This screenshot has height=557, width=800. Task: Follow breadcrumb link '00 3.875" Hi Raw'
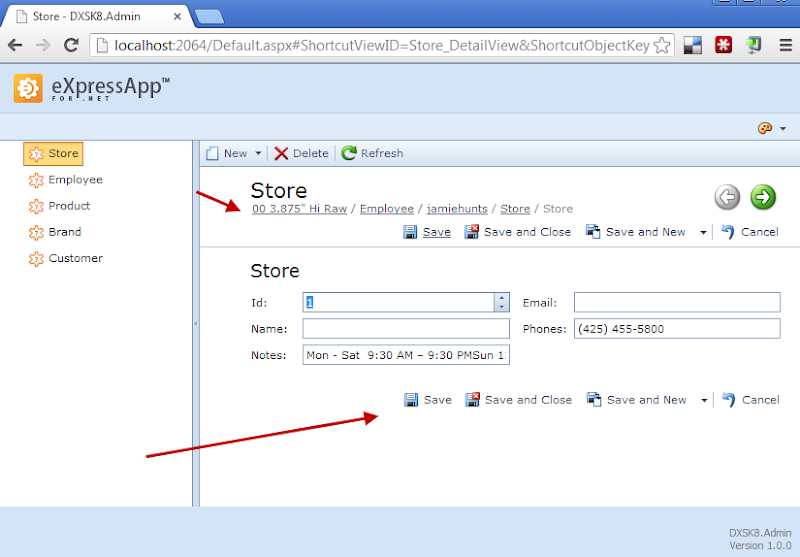click(x=299, y=209)
